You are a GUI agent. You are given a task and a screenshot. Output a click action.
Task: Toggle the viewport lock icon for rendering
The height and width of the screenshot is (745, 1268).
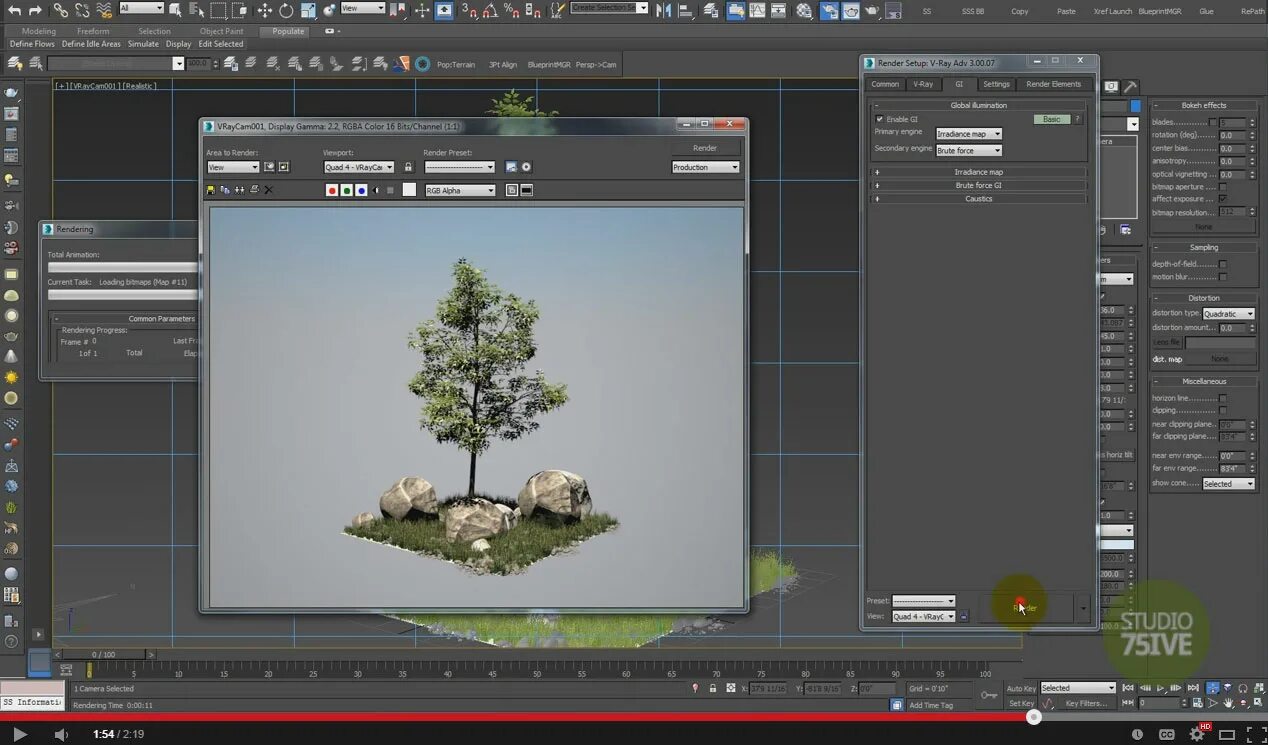point(408,167)
